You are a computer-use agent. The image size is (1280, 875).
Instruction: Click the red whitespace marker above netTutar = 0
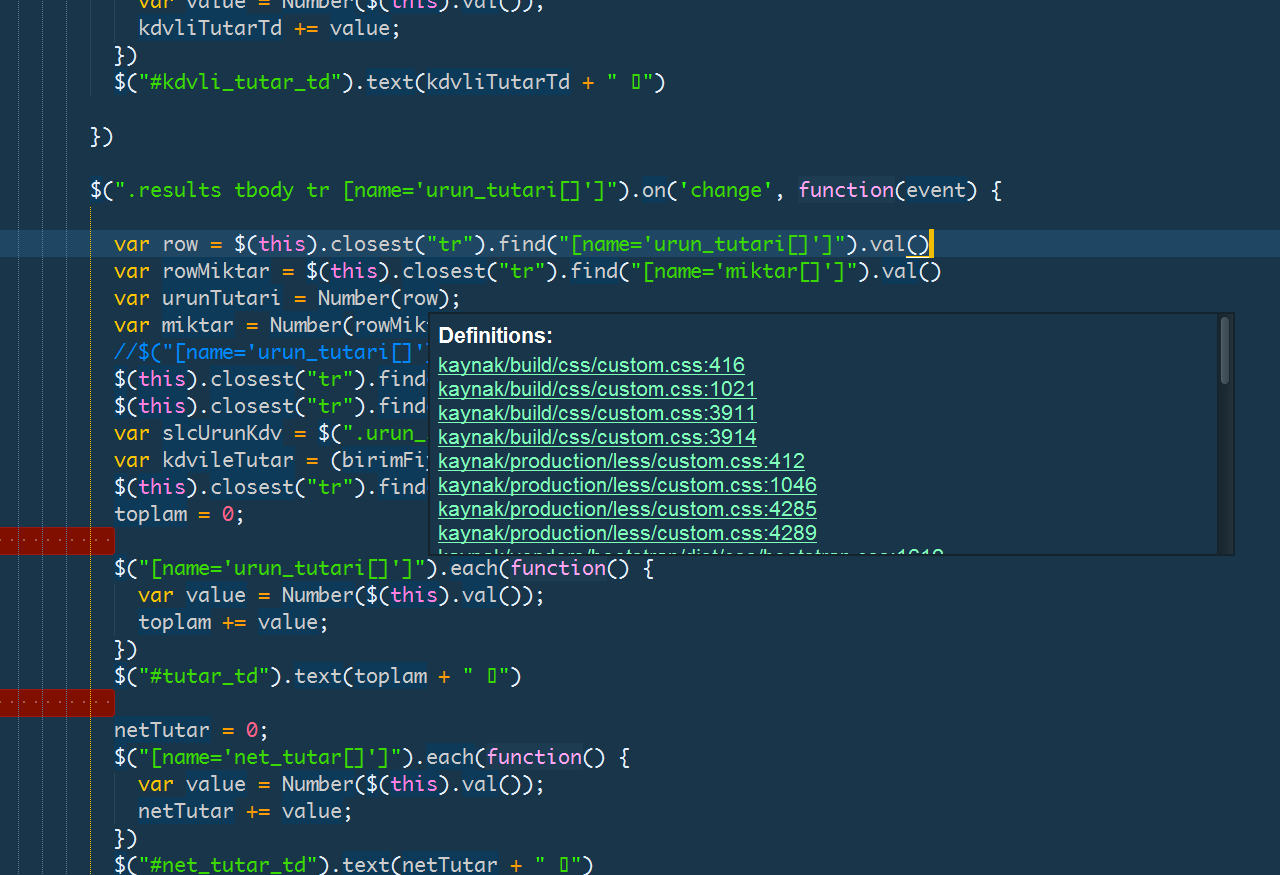[56, 703]
